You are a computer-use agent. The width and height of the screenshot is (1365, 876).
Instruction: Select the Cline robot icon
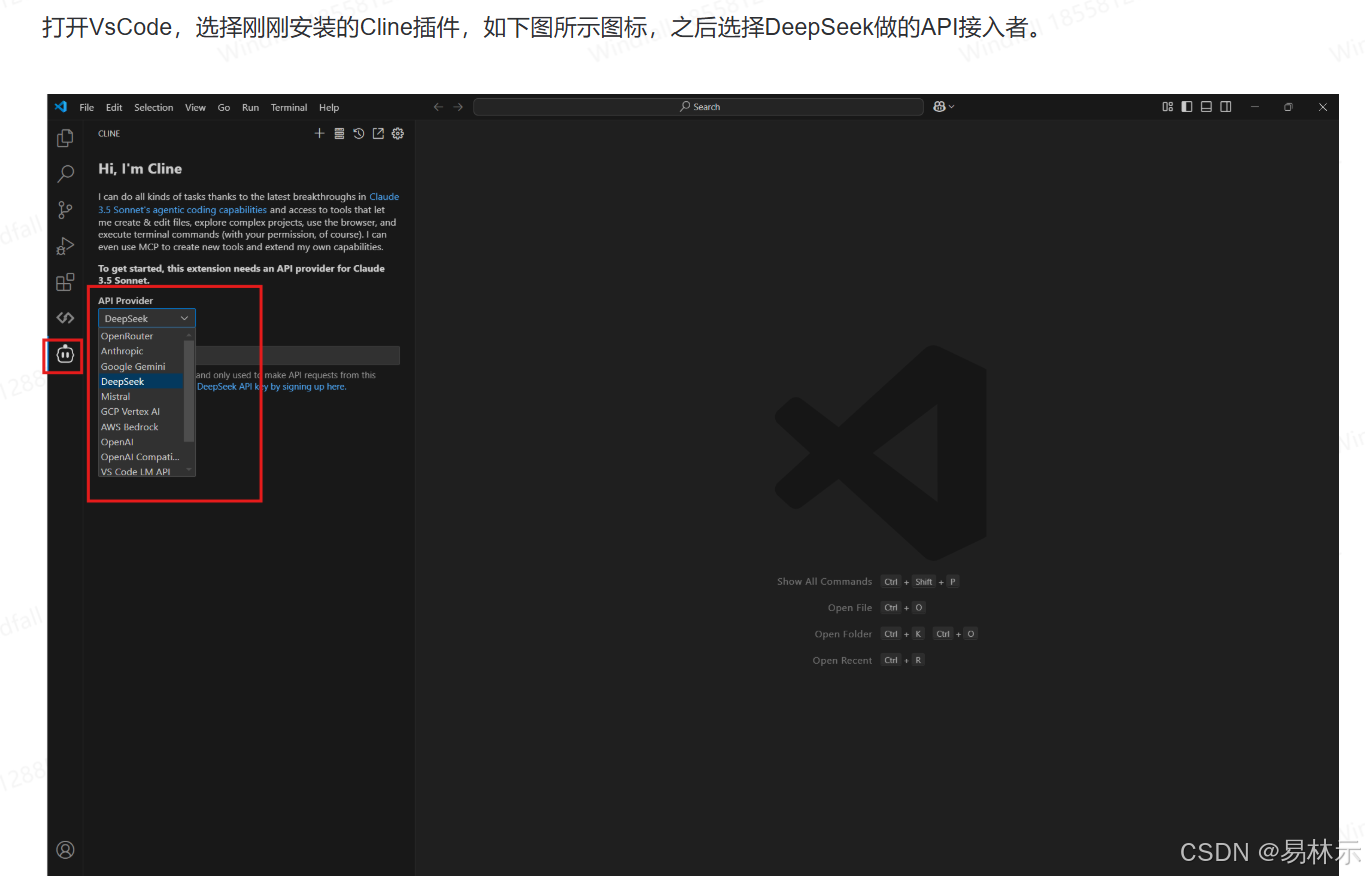(x=65, y=354)
